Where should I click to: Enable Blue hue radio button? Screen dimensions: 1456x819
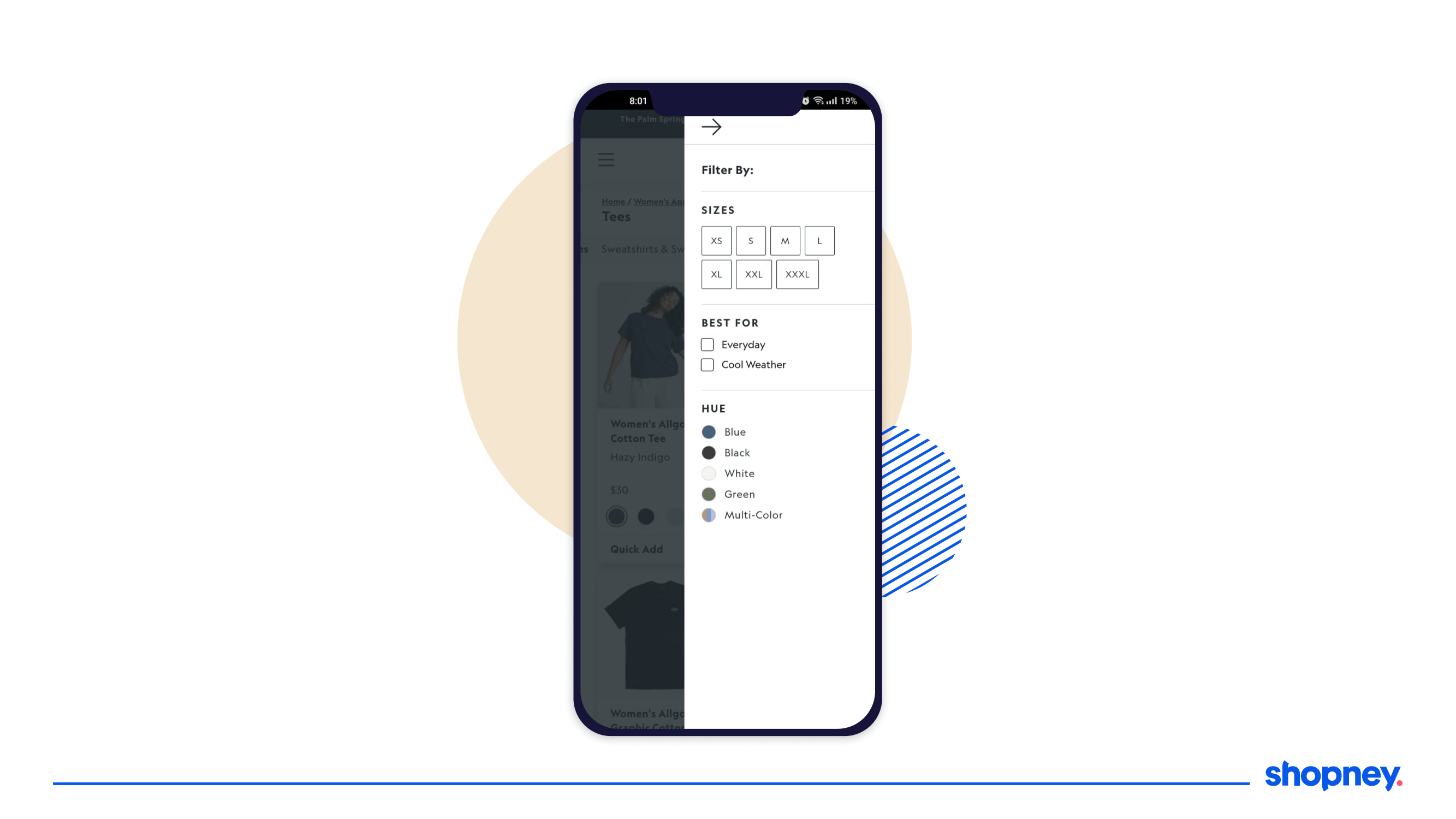pos(709,431)
